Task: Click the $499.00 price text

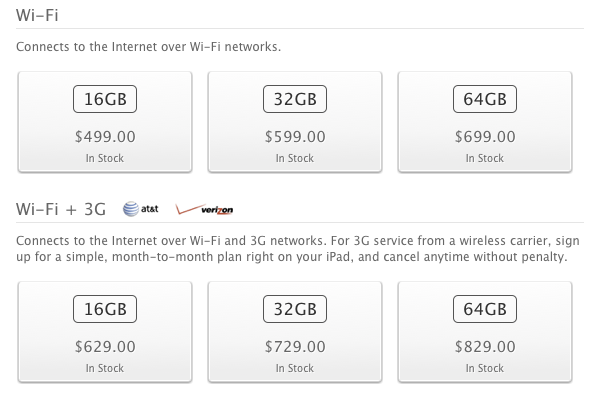Action: click(x=105, y=137)
